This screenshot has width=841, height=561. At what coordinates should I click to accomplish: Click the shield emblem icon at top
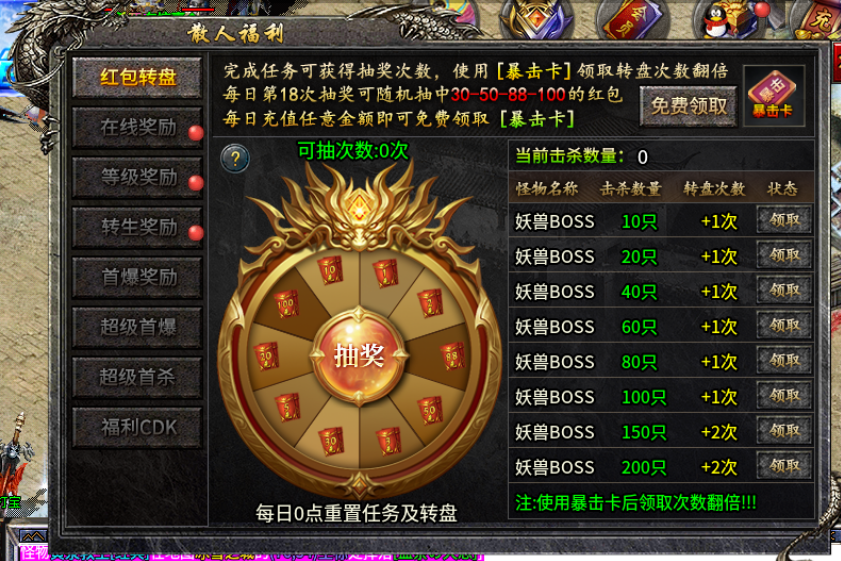536,19
